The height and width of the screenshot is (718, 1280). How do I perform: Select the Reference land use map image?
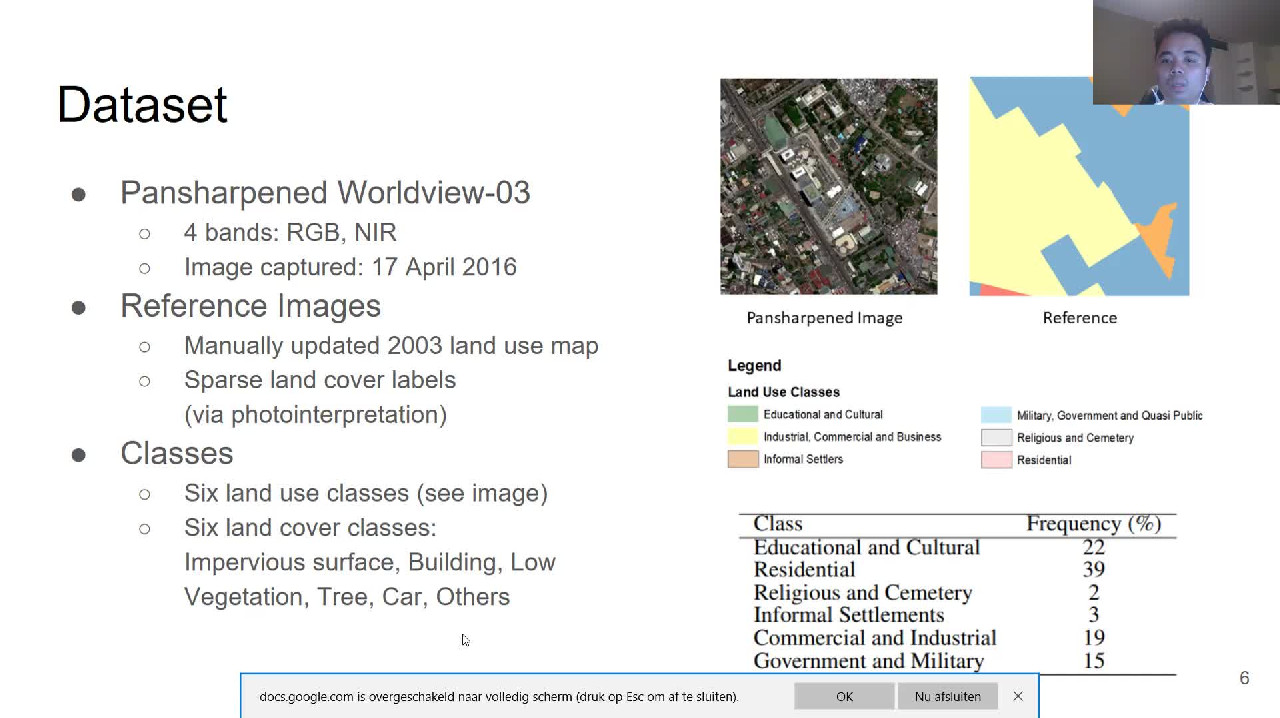click(1079, 187)
